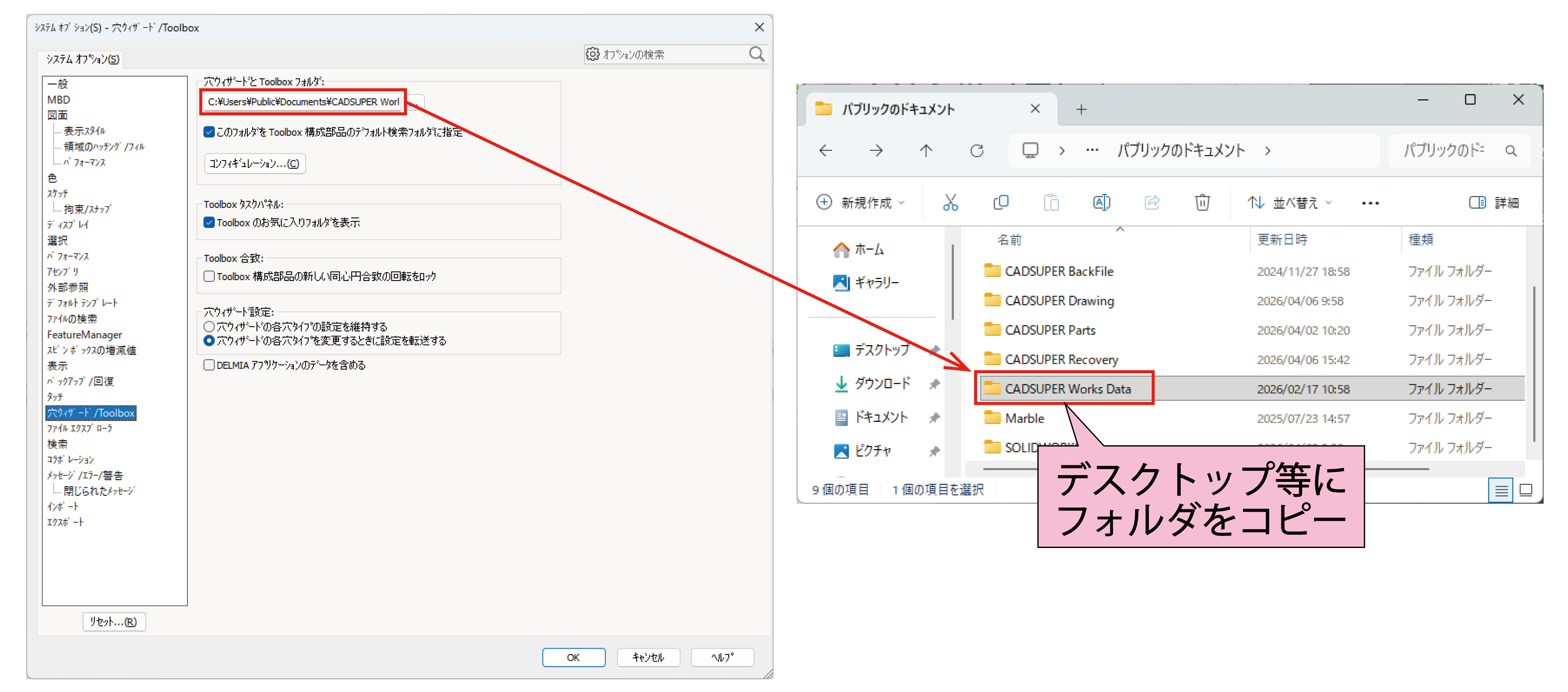Open デスクトップ in Explorer navigation pane
Image resolution: width=1568 pixels, height=692 pixels.
coord(871,350)
